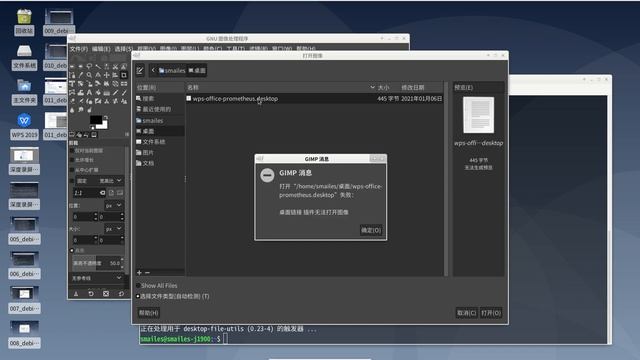The image size is (640, 360).
Task: Switch to the images tab icon
Action: (x=94, y=135)
